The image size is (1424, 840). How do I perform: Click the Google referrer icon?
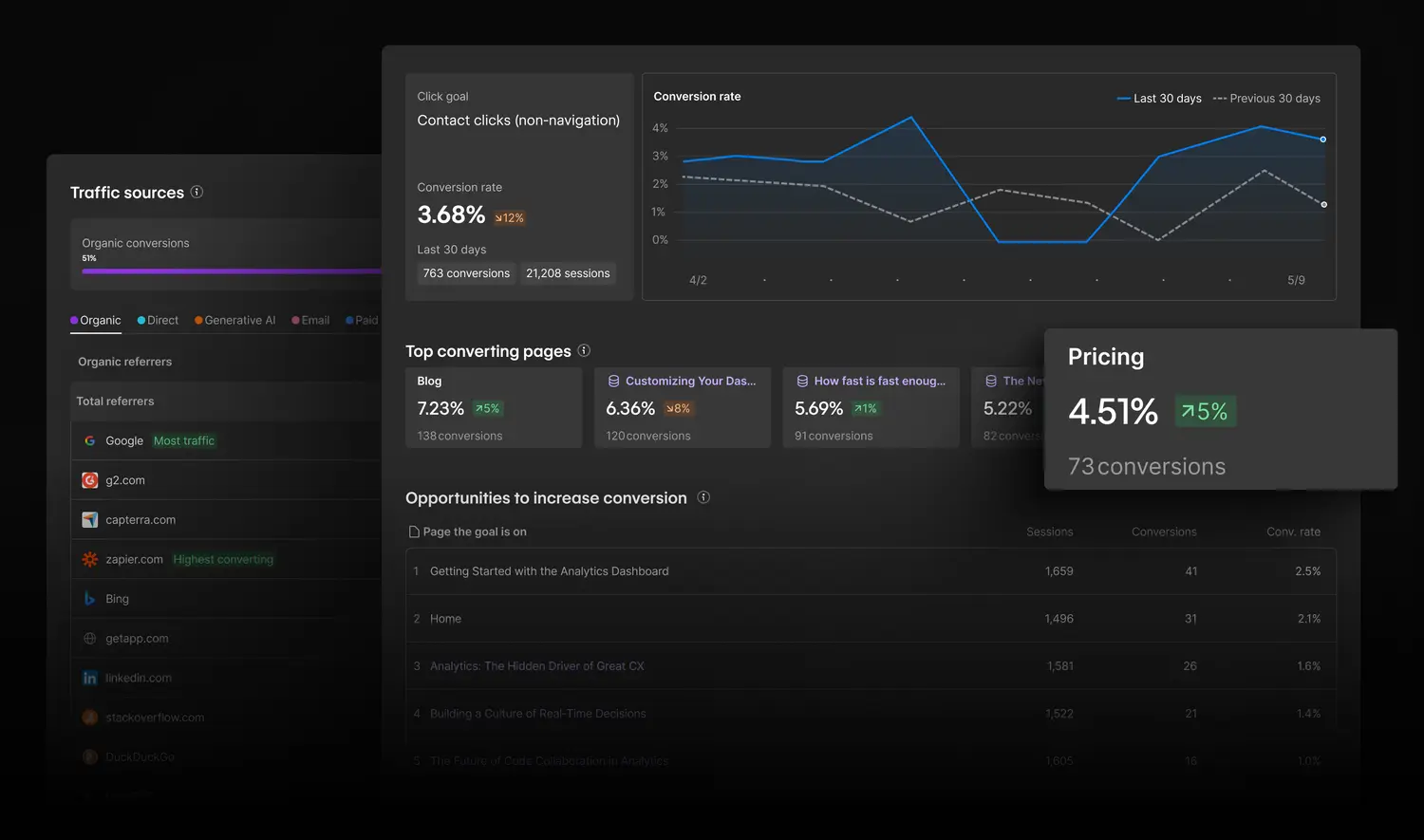coord(89,440)
